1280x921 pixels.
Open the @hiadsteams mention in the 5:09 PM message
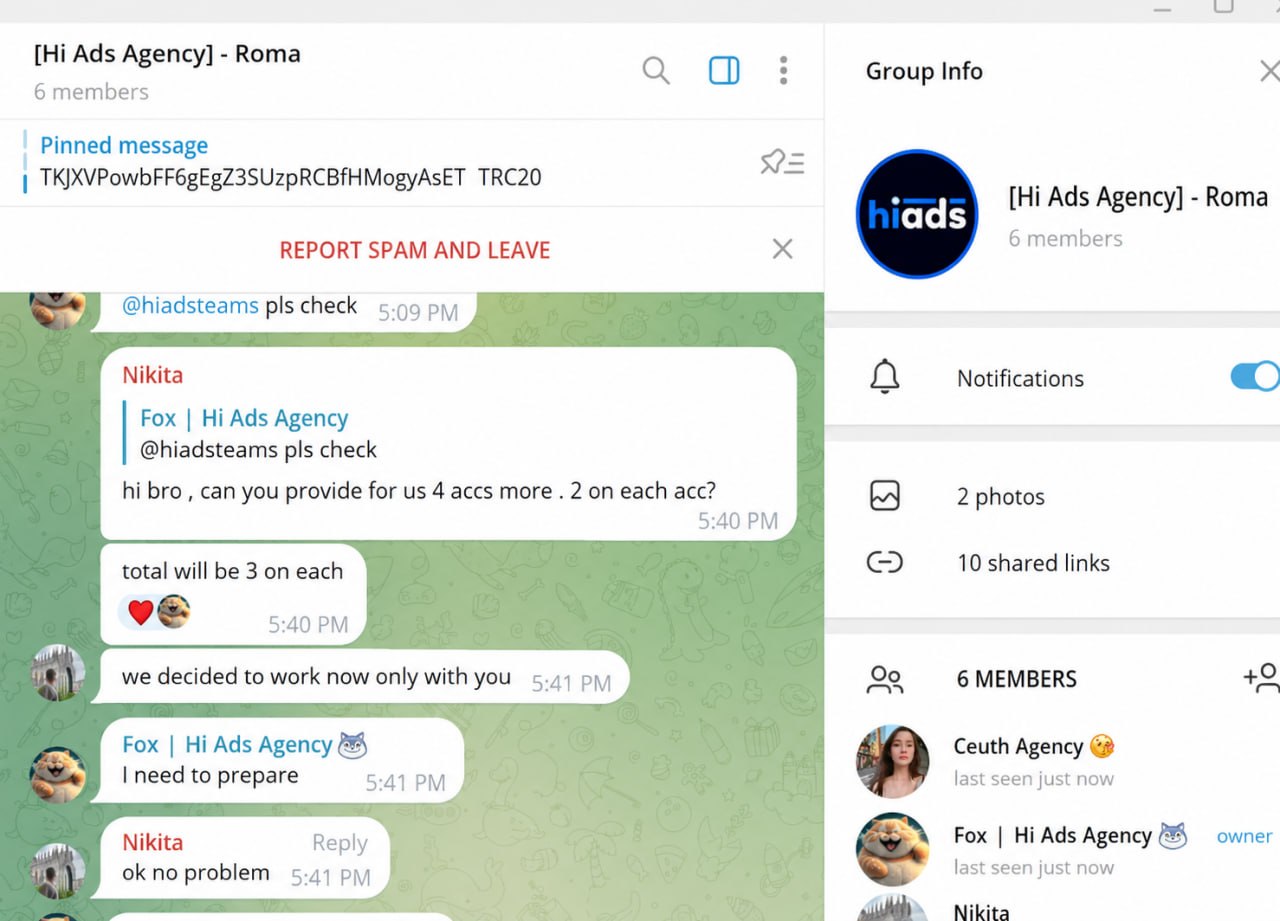190,306
